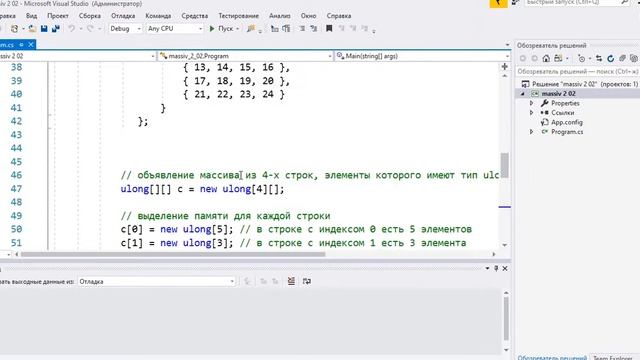
Task: Click the decrease indent toolbar icon
Action: click(275, 29)
